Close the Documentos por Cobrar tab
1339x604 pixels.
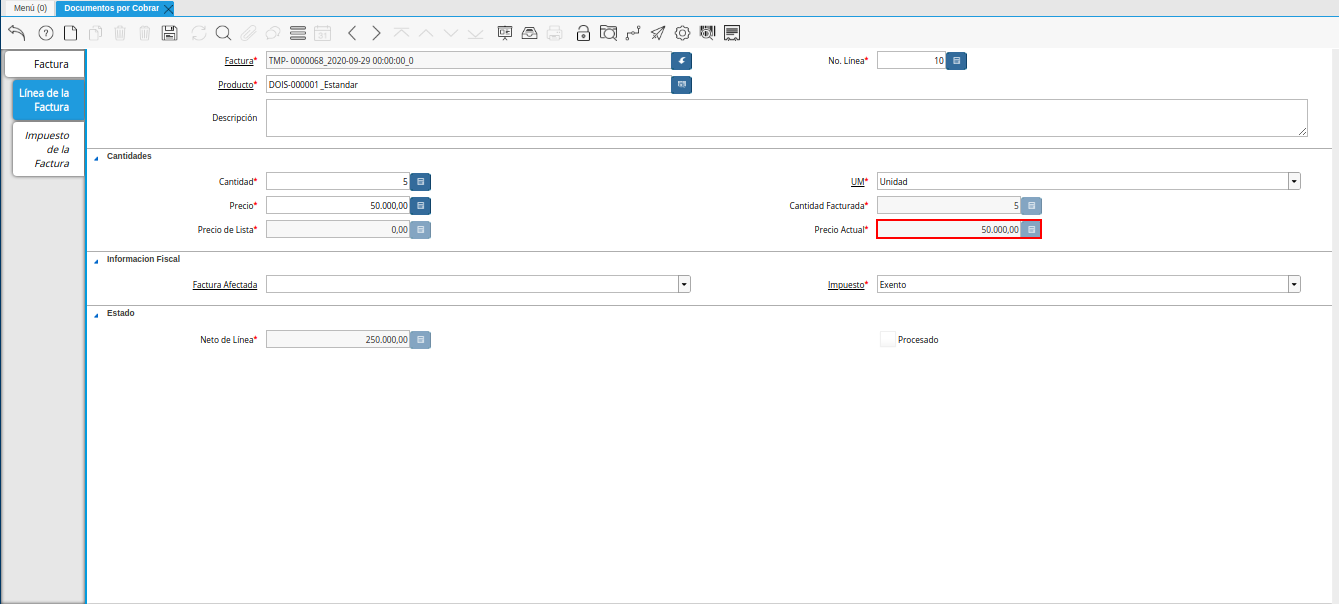coord(168,8)
